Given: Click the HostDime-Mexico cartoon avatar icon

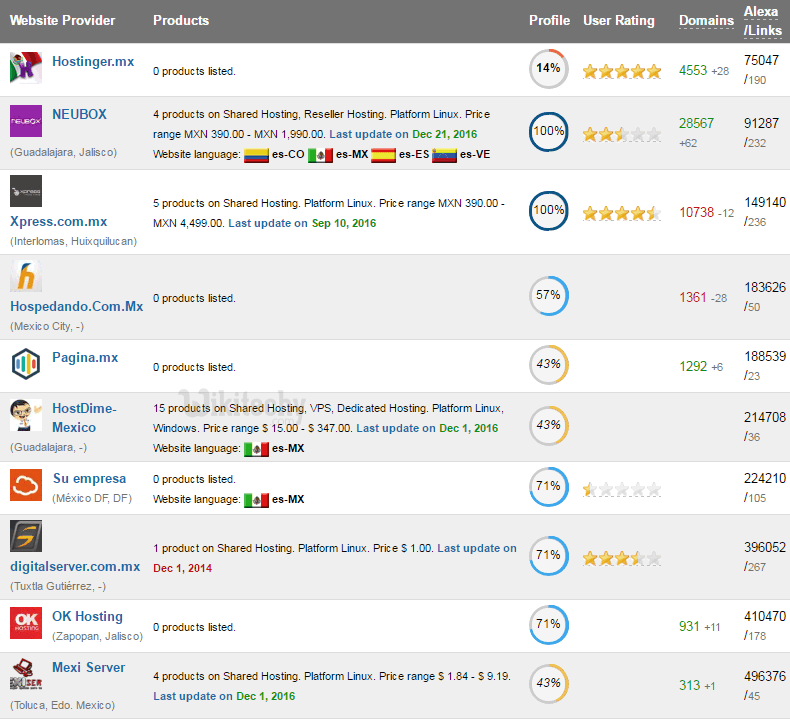Looking at the screenshot, I should click(26, 415).
